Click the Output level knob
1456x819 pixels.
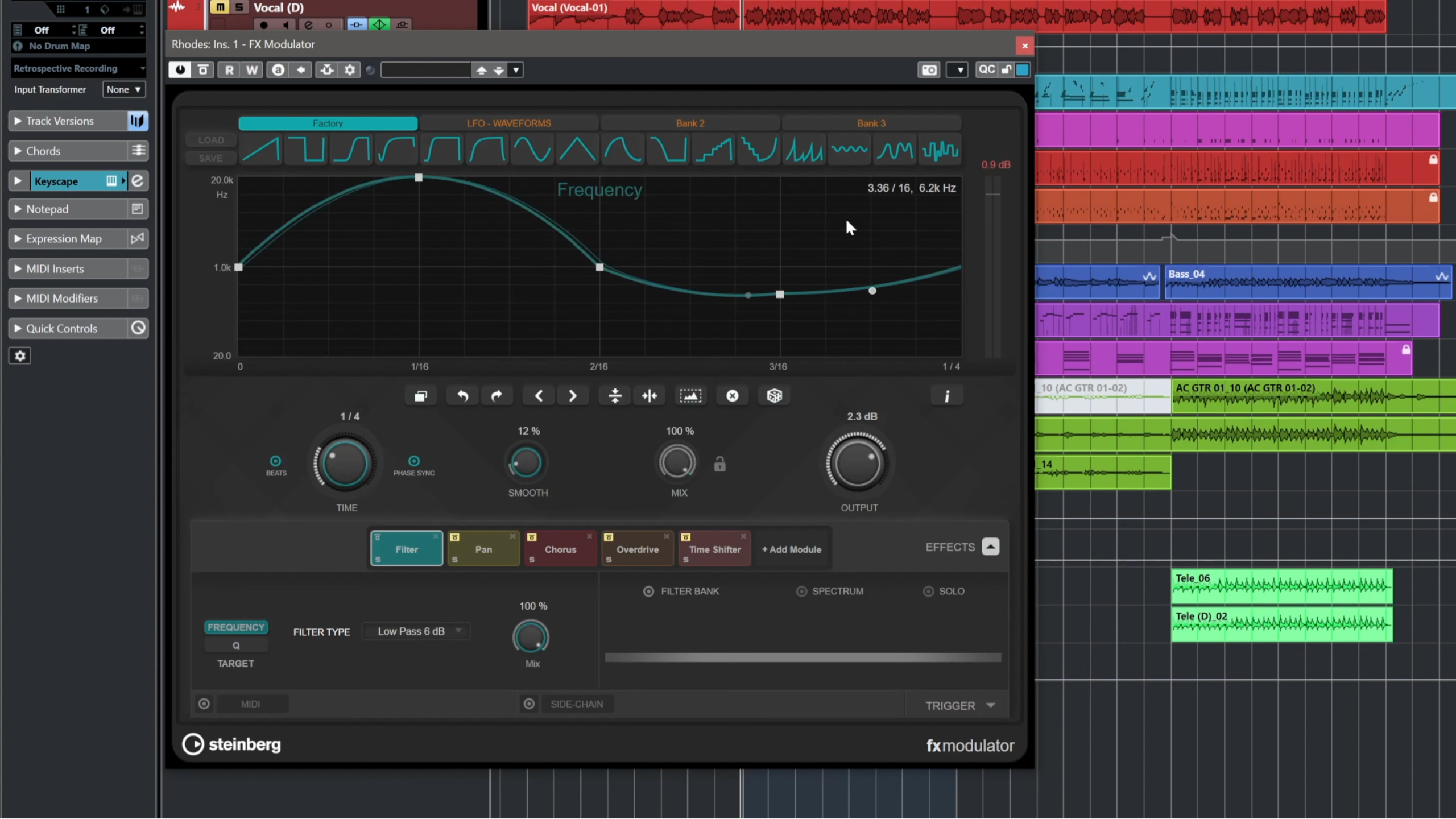tap(857, 463)
